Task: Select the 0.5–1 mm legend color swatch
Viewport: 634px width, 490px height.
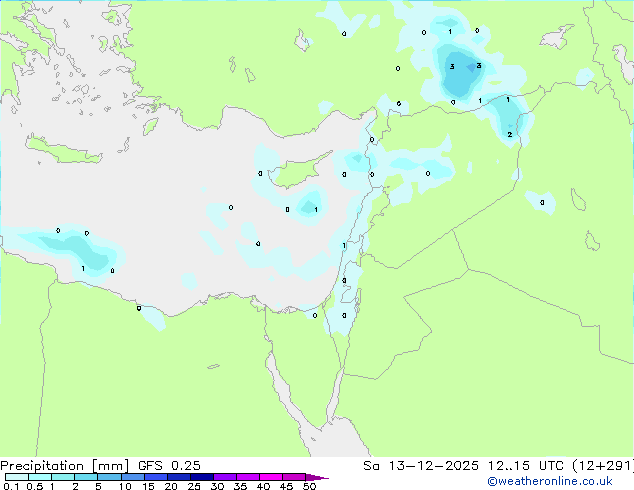Action: 40,477
